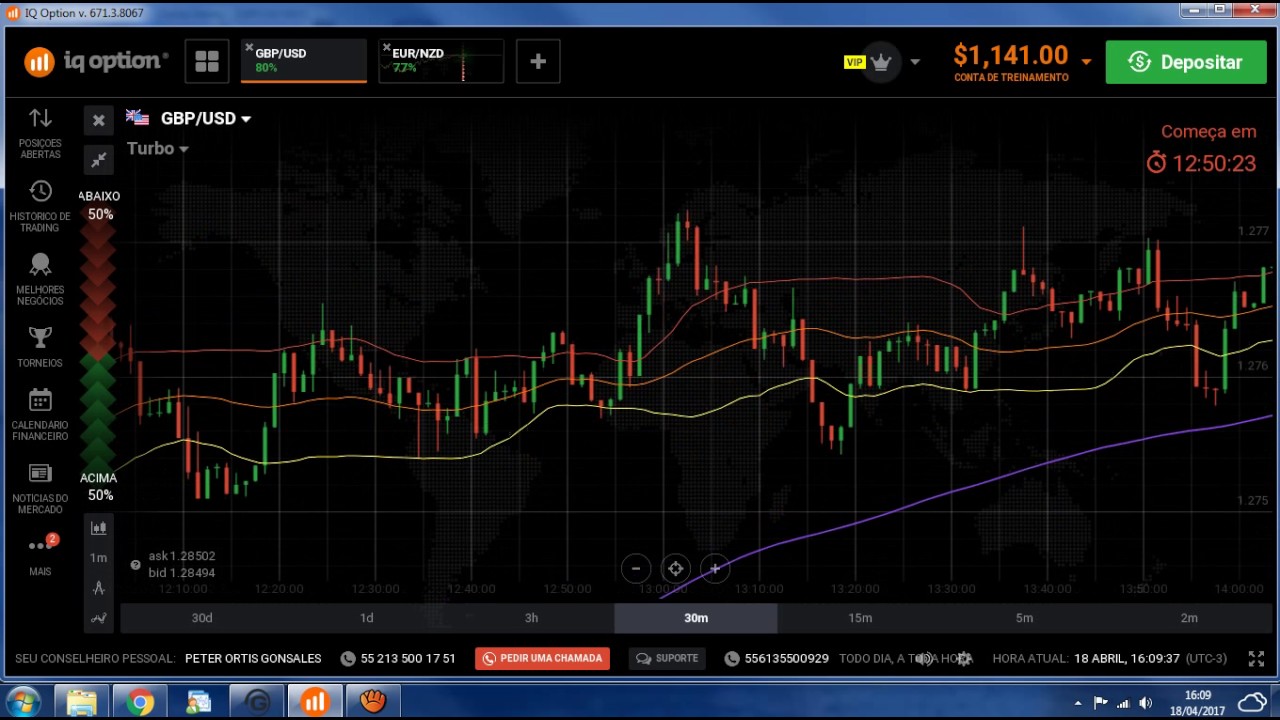The image size is (1280, 720).
Task: Select the 15m timeframe
Action: (x=860, y=618)
